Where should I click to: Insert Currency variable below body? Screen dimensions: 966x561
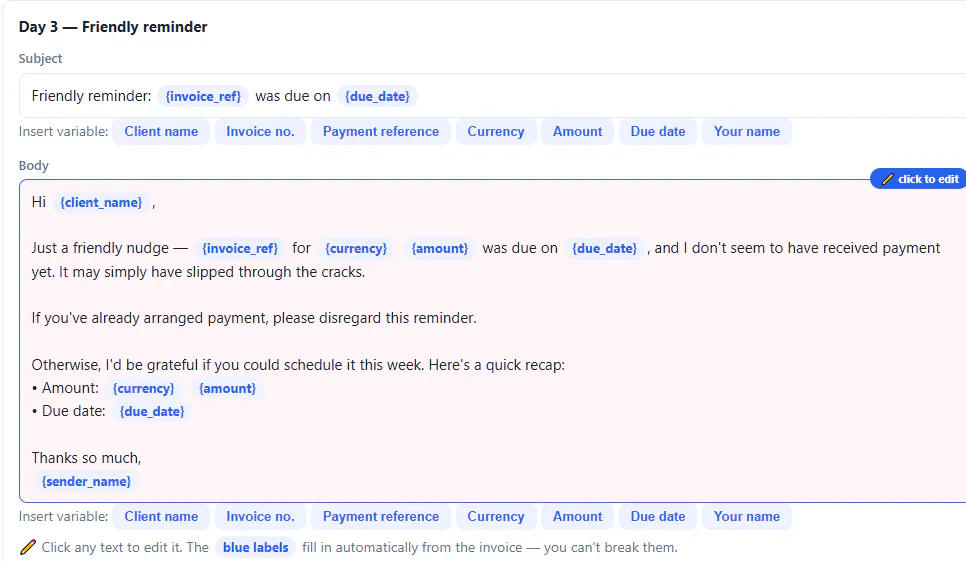point(496,517)
